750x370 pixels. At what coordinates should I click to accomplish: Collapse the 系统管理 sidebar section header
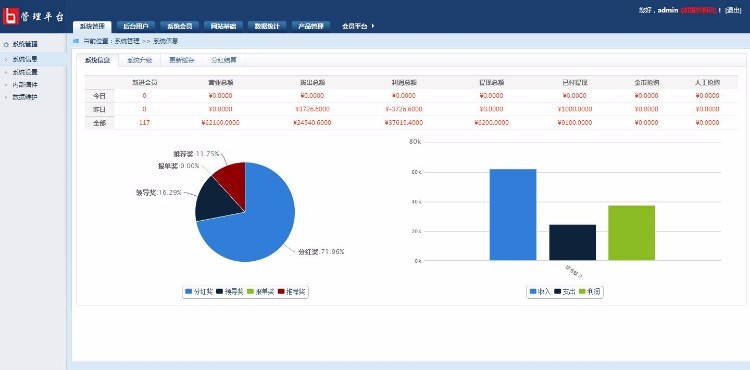click(25, 44)
